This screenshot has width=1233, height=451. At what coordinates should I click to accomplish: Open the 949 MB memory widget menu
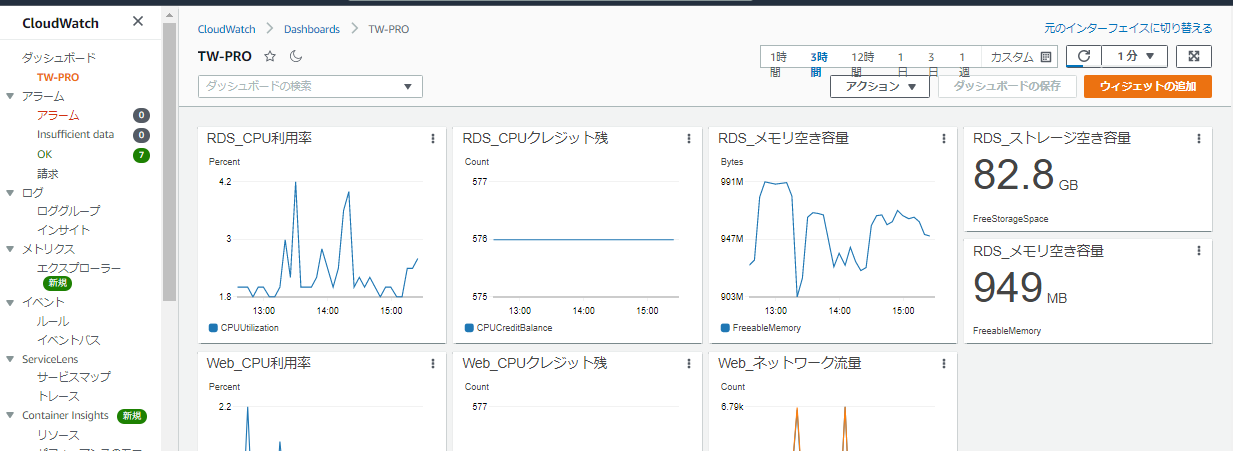(x=1199, y=251)
